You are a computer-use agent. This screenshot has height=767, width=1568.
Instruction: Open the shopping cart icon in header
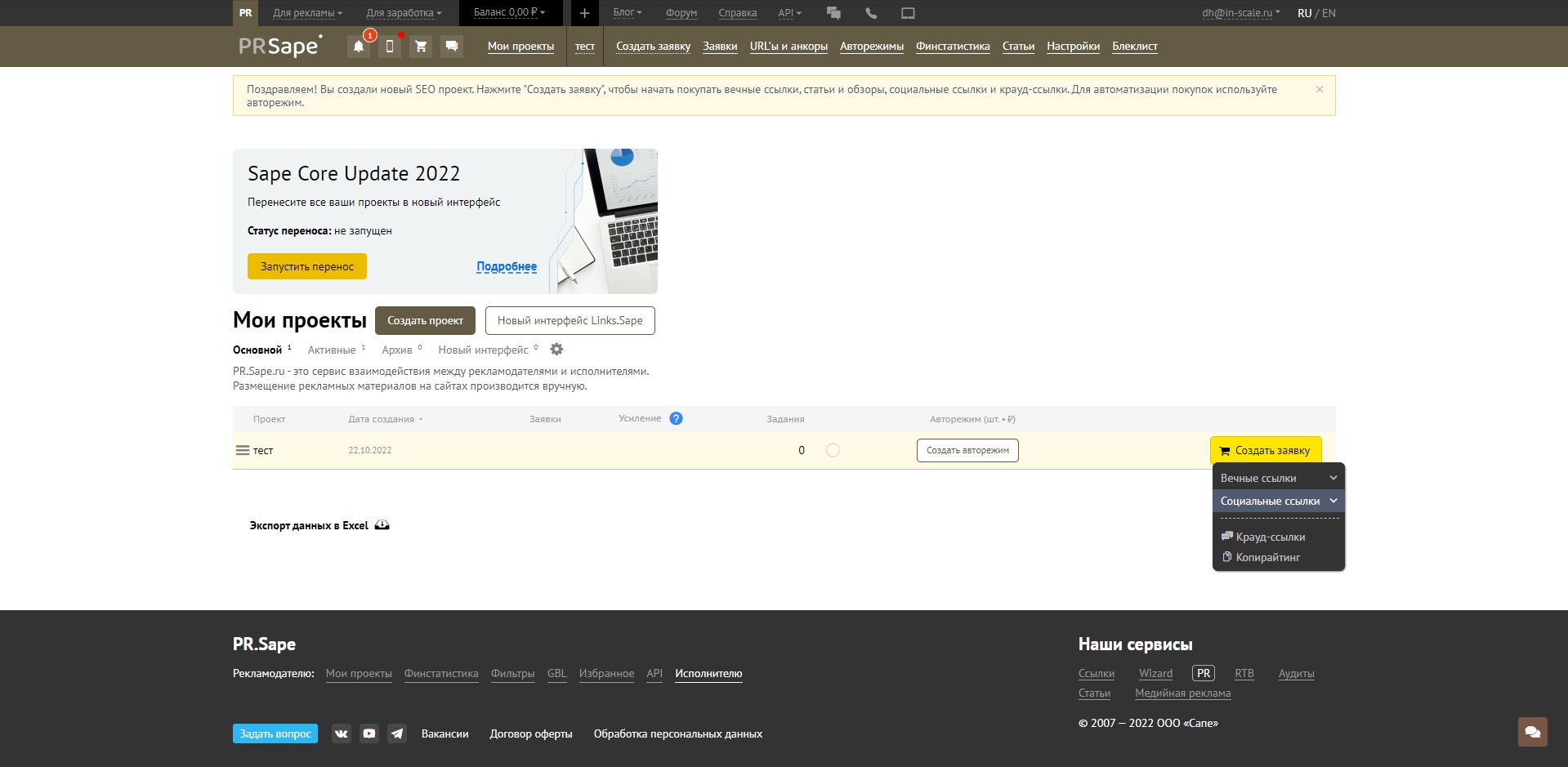point(421,47)
